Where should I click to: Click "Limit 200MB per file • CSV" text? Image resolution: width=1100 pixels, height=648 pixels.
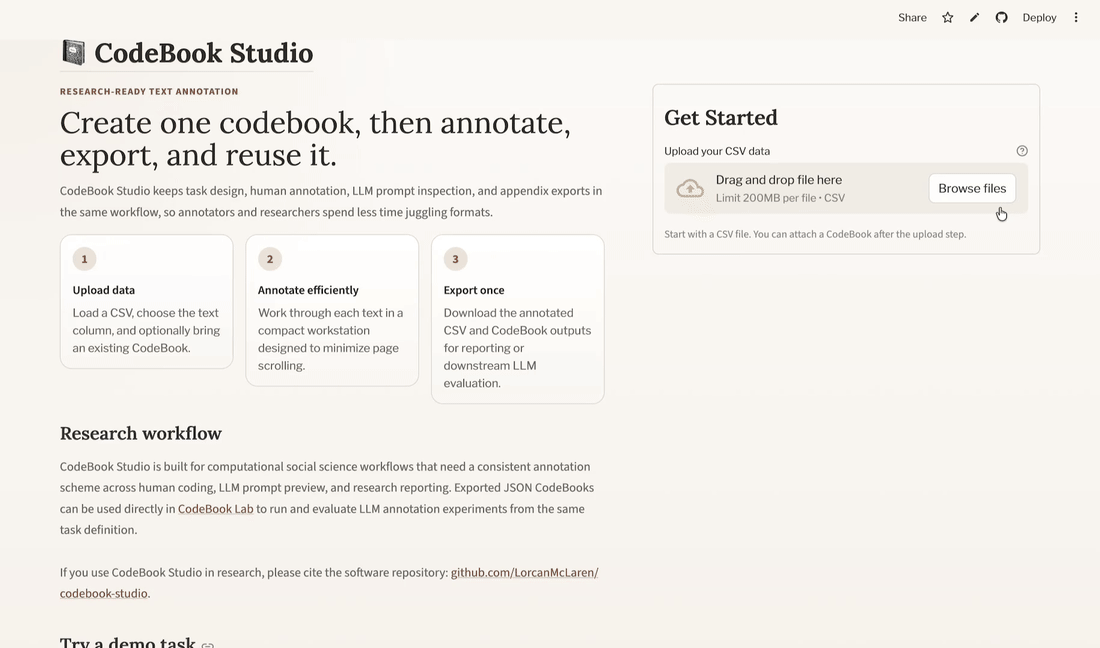780,198
